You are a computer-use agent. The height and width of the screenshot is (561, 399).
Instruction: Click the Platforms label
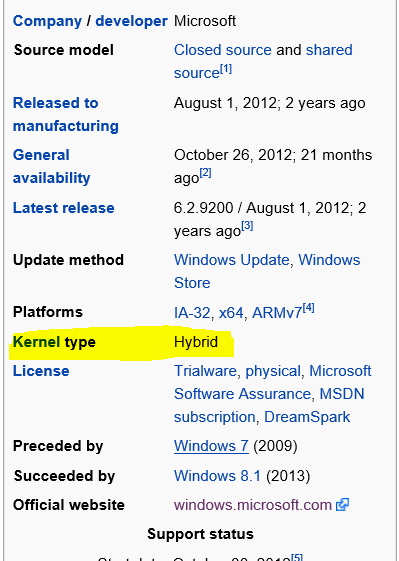[x=48, y=312]
